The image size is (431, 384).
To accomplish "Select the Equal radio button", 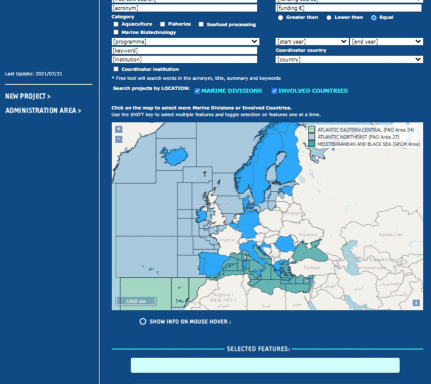I will (x=374, y=18).
